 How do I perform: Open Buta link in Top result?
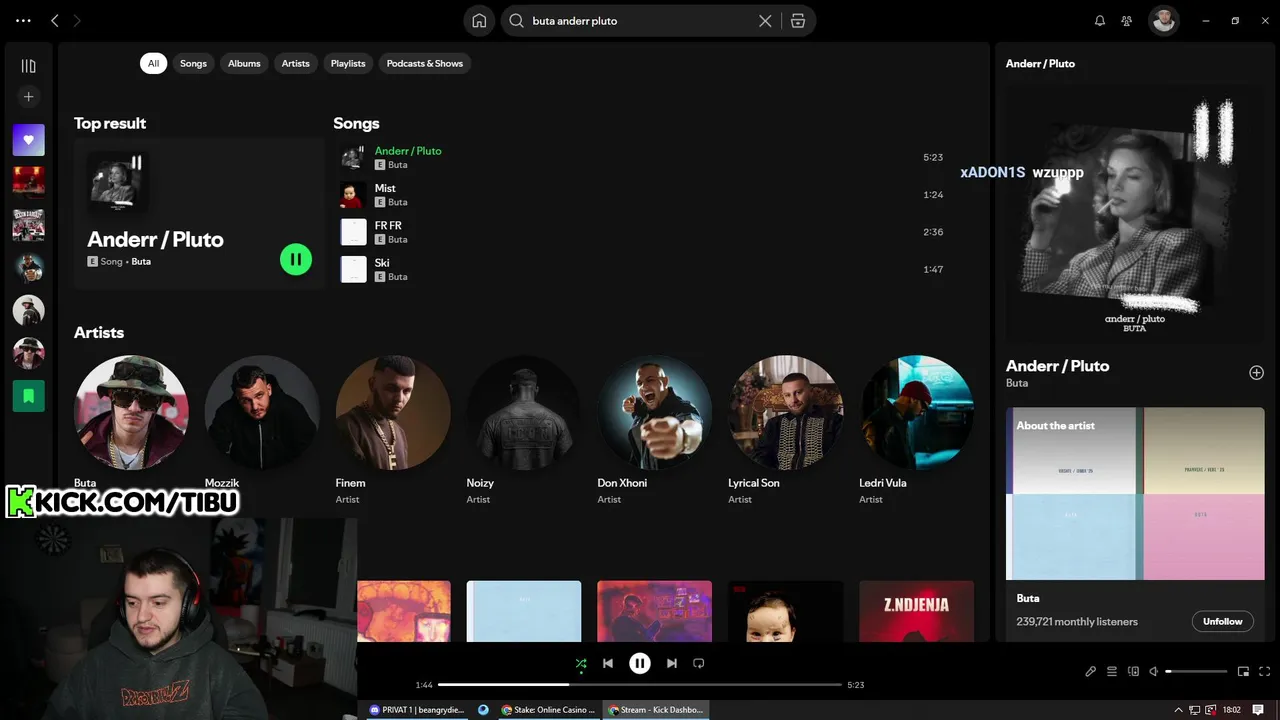(x=141, y=261)
